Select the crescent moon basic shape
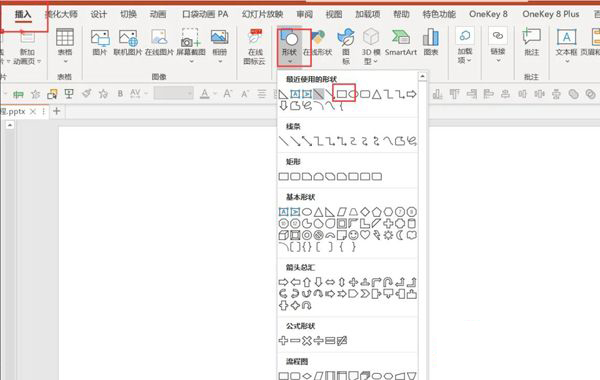Viewport: 600px width, 380px height. pos(400,235)
